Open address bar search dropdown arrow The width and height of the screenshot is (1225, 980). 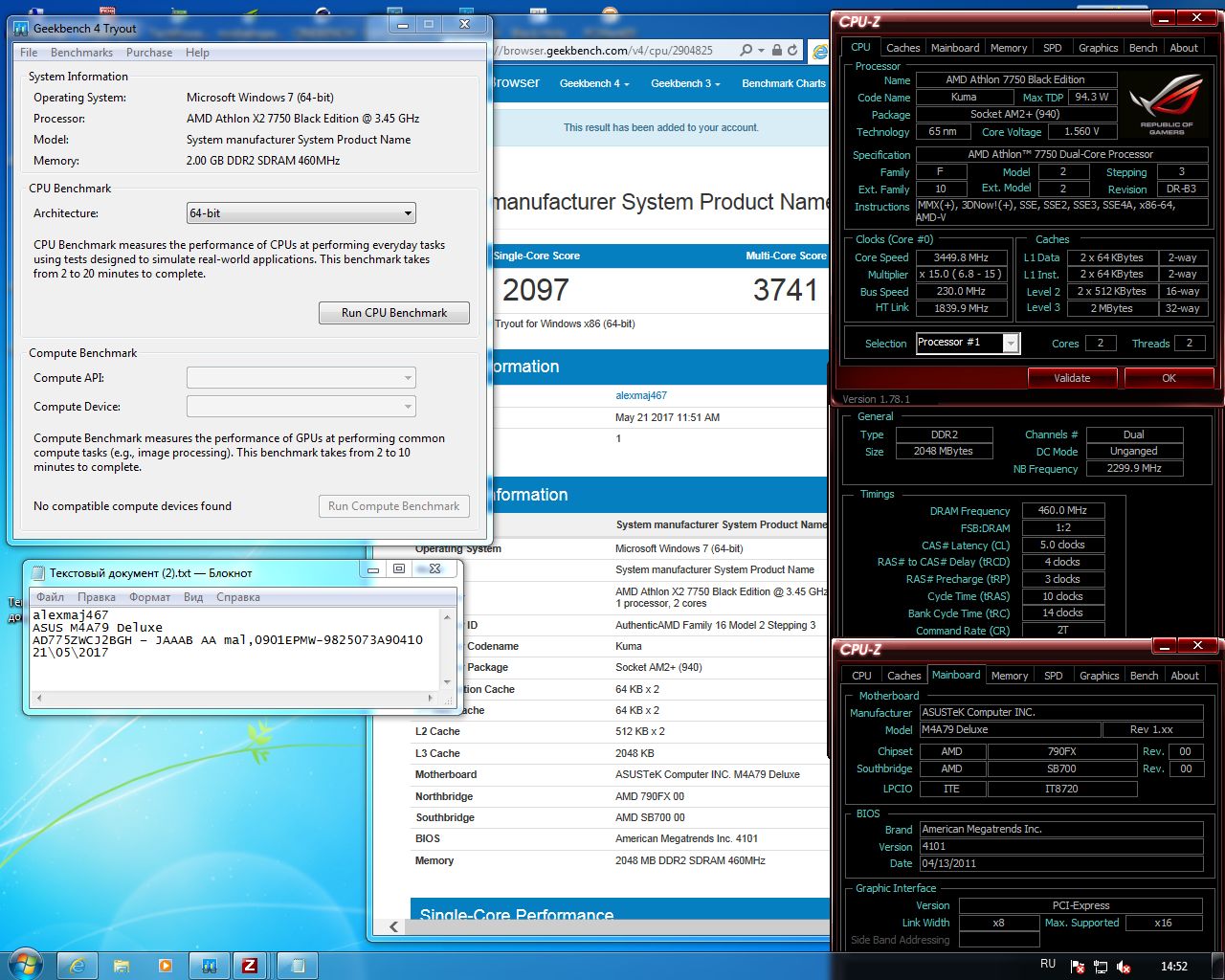click(762, 51)
